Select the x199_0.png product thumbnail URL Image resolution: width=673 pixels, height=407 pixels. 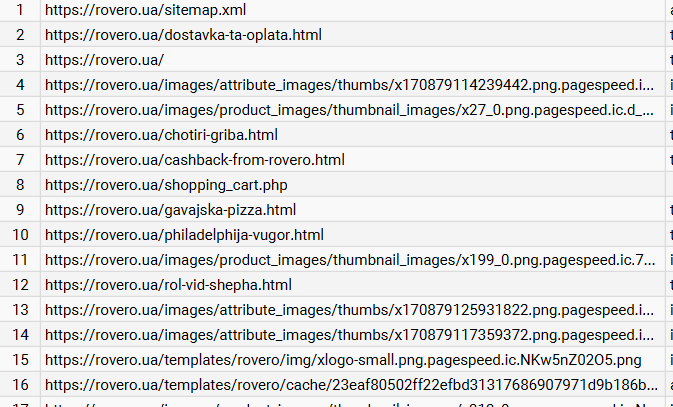[x=350, y=260]
